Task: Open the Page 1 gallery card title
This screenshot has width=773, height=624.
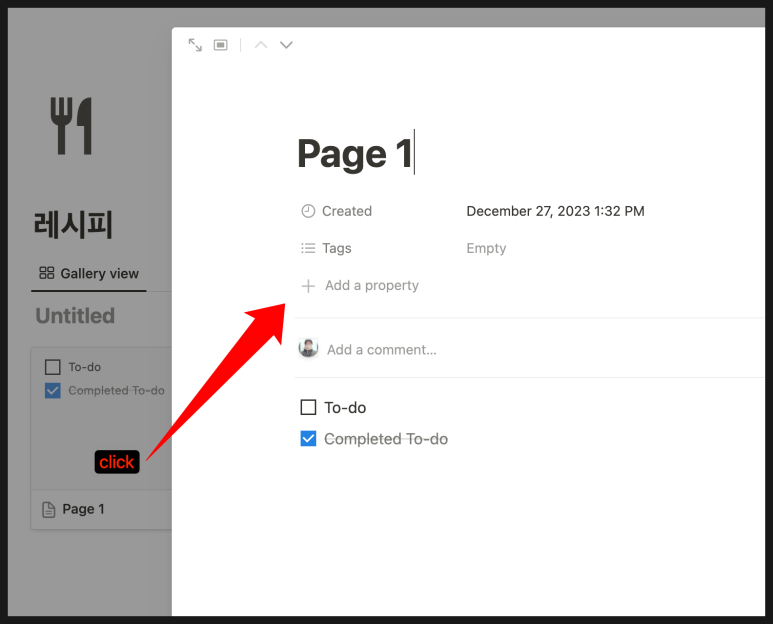Action: (83, 509)
